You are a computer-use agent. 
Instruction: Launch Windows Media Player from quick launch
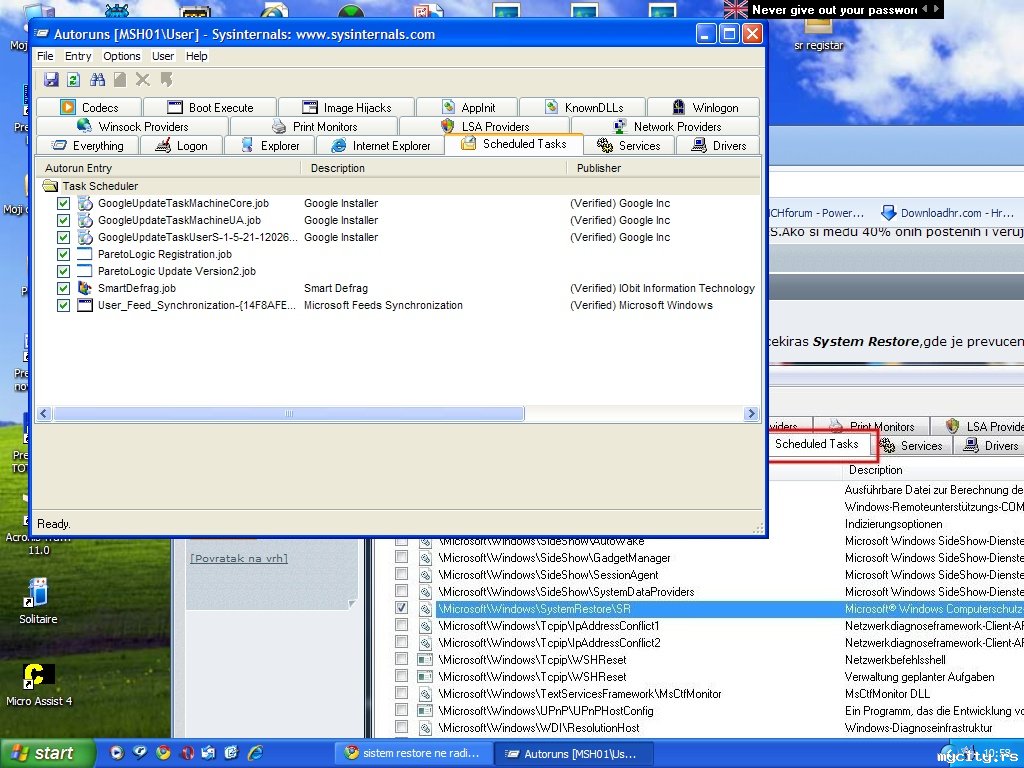click(116, 752)
